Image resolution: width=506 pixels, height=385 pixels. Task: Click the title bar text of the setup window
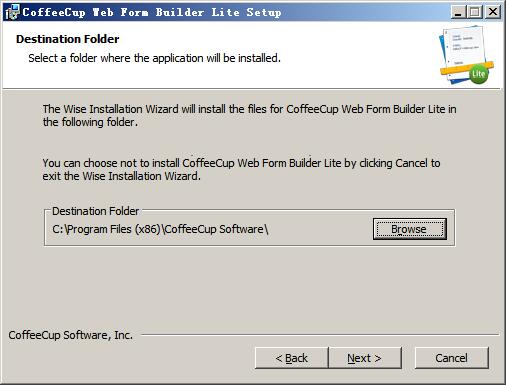[152, 13]
